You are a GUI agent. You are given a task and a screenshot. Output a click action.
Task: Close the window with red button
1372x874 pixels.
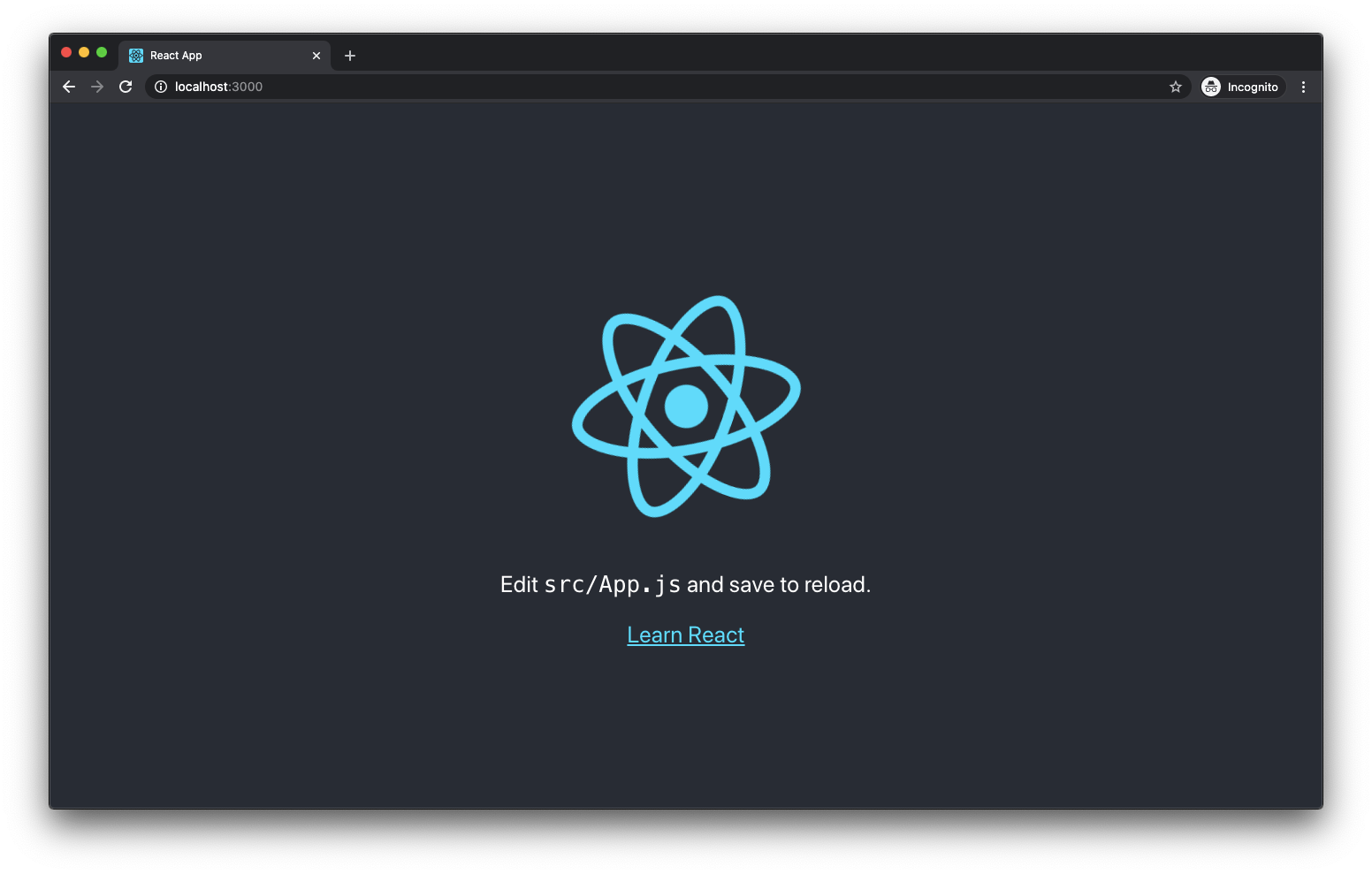pyautogui.click(x=66, y=52)
